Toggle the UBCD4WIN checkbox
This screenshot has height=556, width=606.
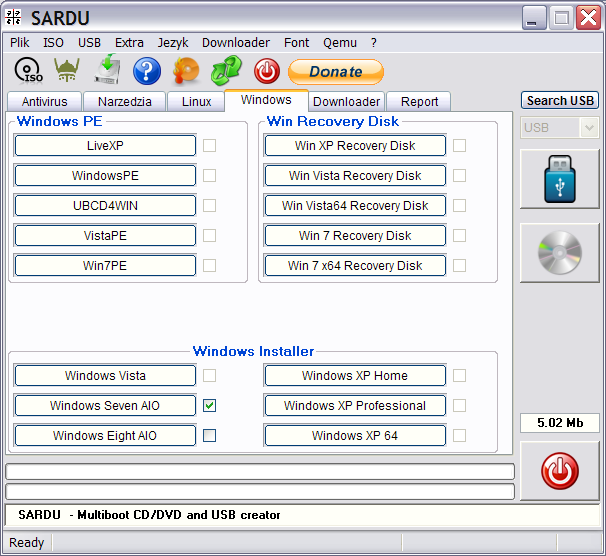tap(209, 206)
